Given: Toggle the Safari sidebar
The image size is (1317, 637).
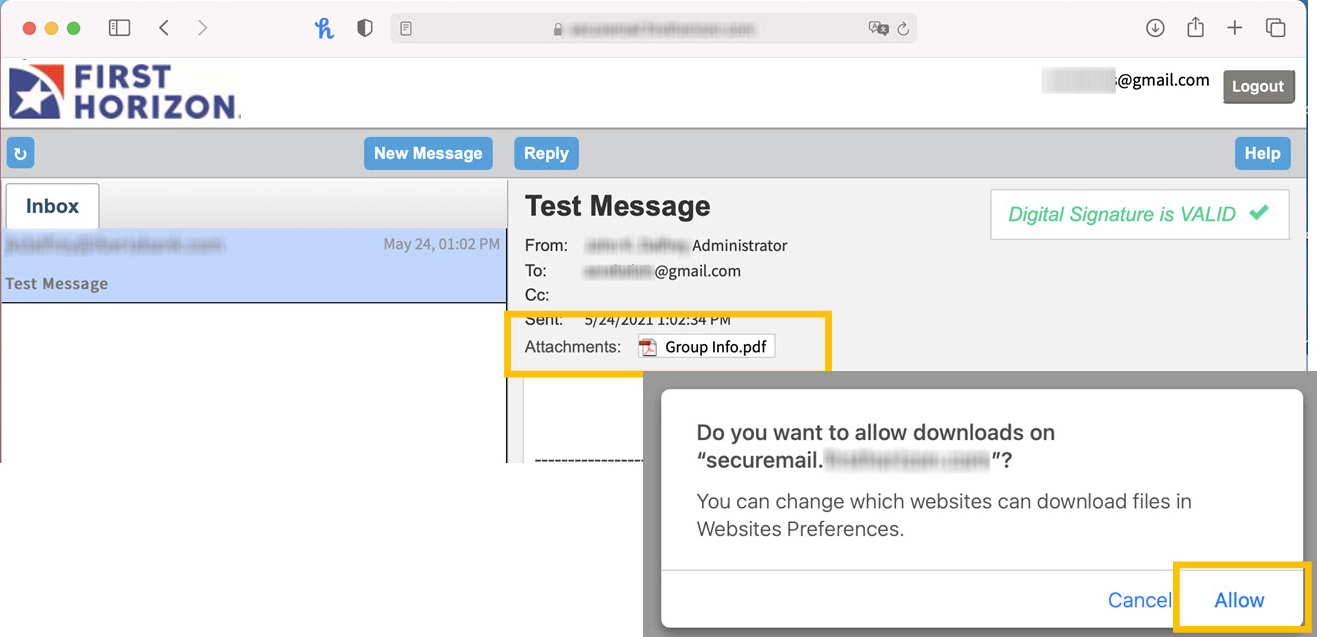Looking at the screenshot, I should [119, 28].
